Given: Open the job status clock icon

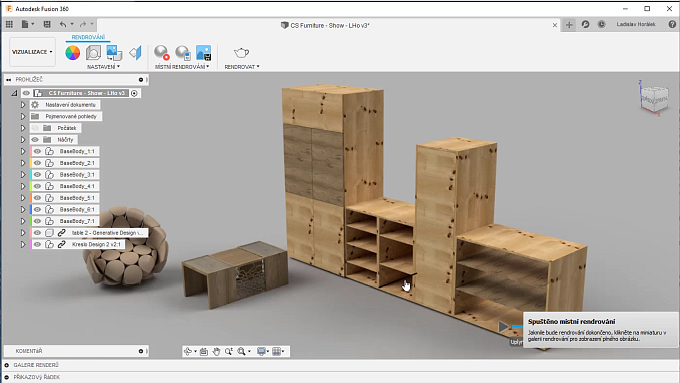Looking at the screenshot, I should (x=601, y=25).
